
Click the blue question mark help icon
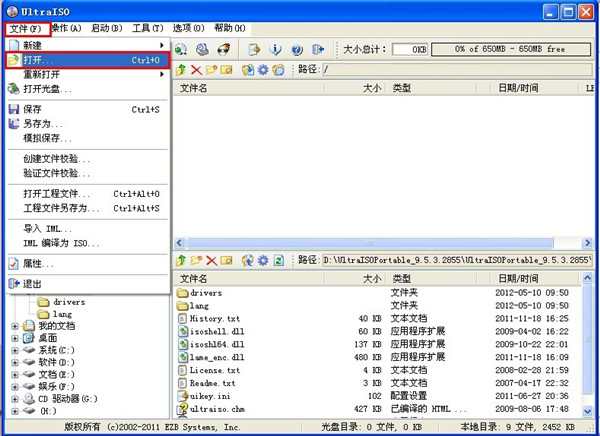(x=297, y=49)
